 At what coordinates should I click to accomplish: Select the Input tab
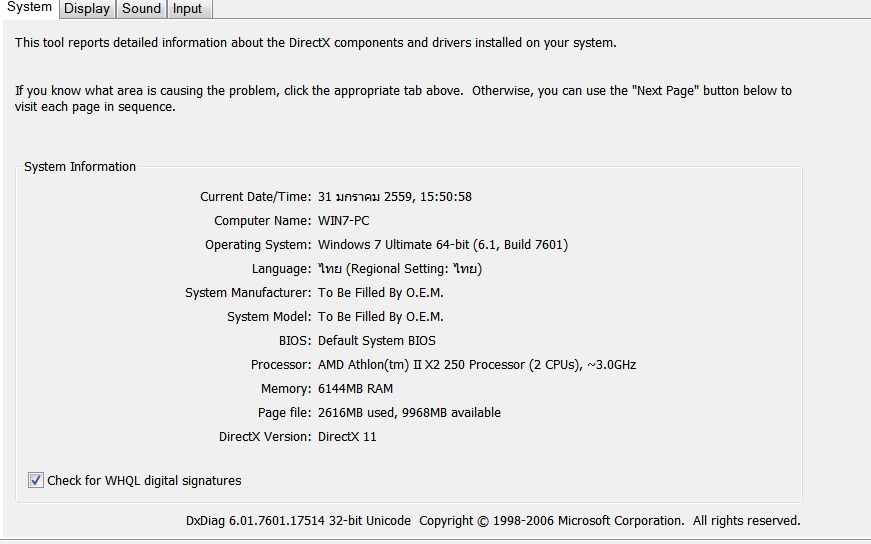[187, 9]
